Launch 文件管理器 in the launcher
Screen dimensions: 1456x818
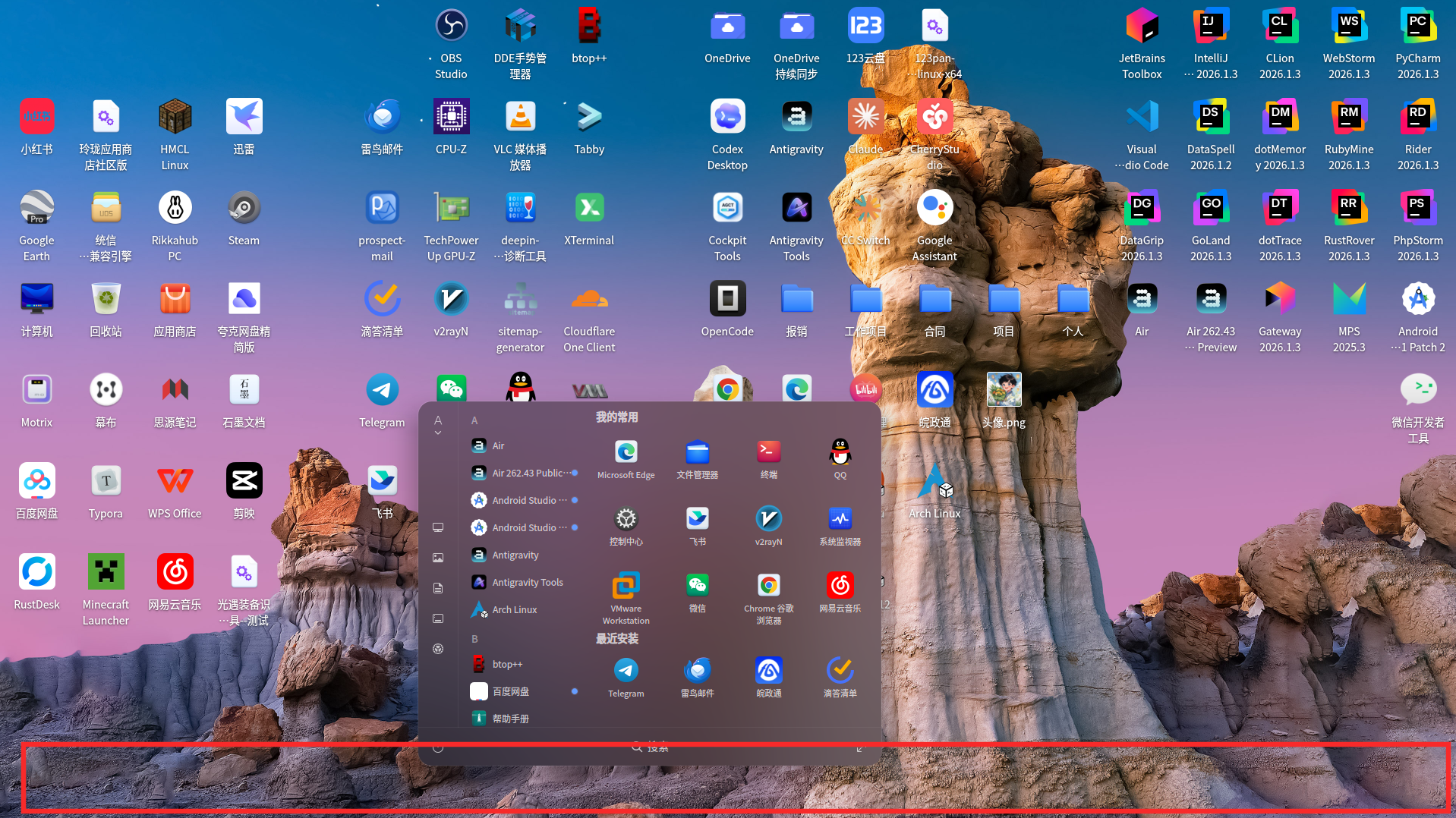[697, 458]
